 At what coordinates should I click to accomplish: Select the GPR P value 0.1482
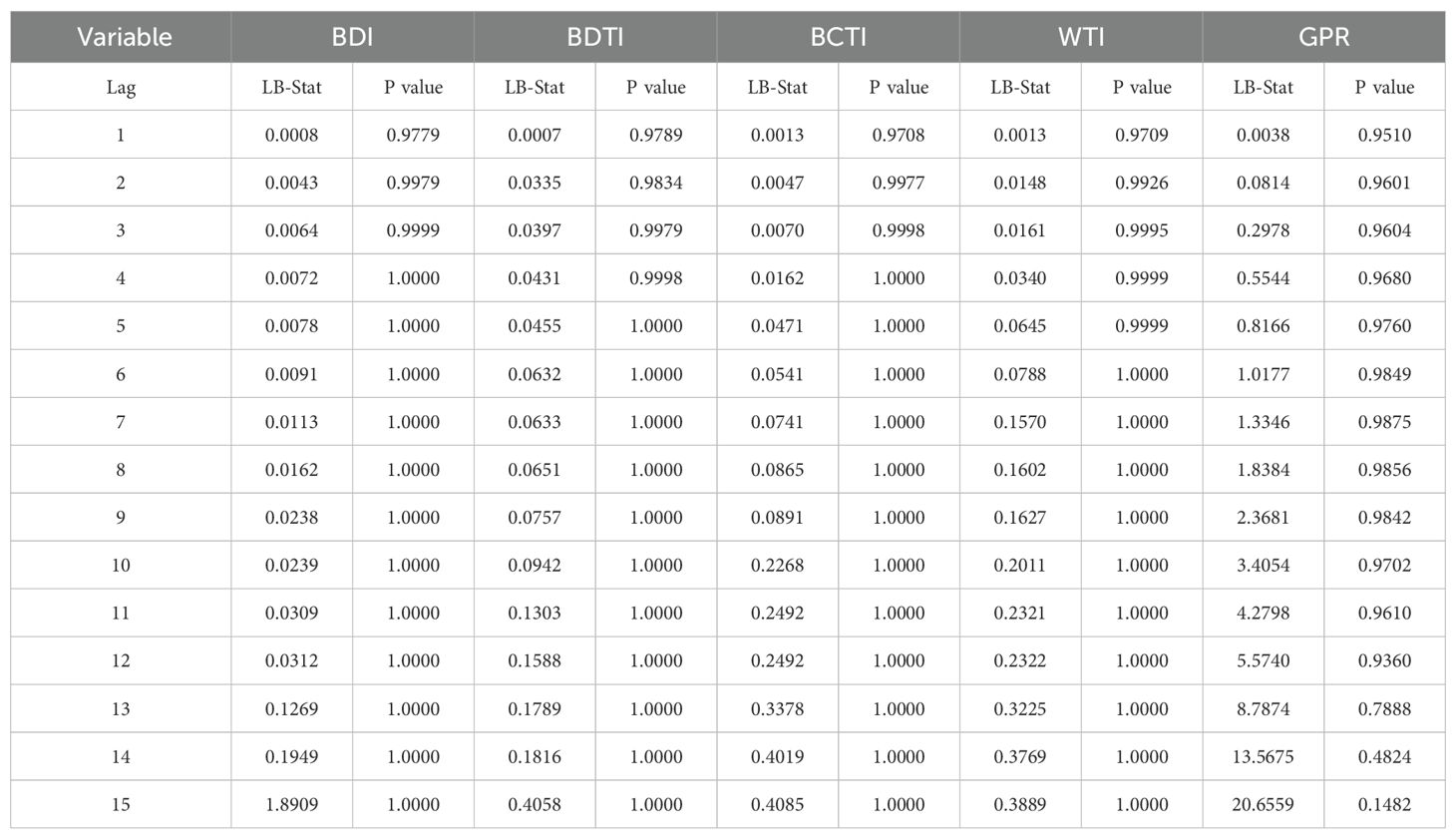pyautogui.click(x=1384, y=804)
